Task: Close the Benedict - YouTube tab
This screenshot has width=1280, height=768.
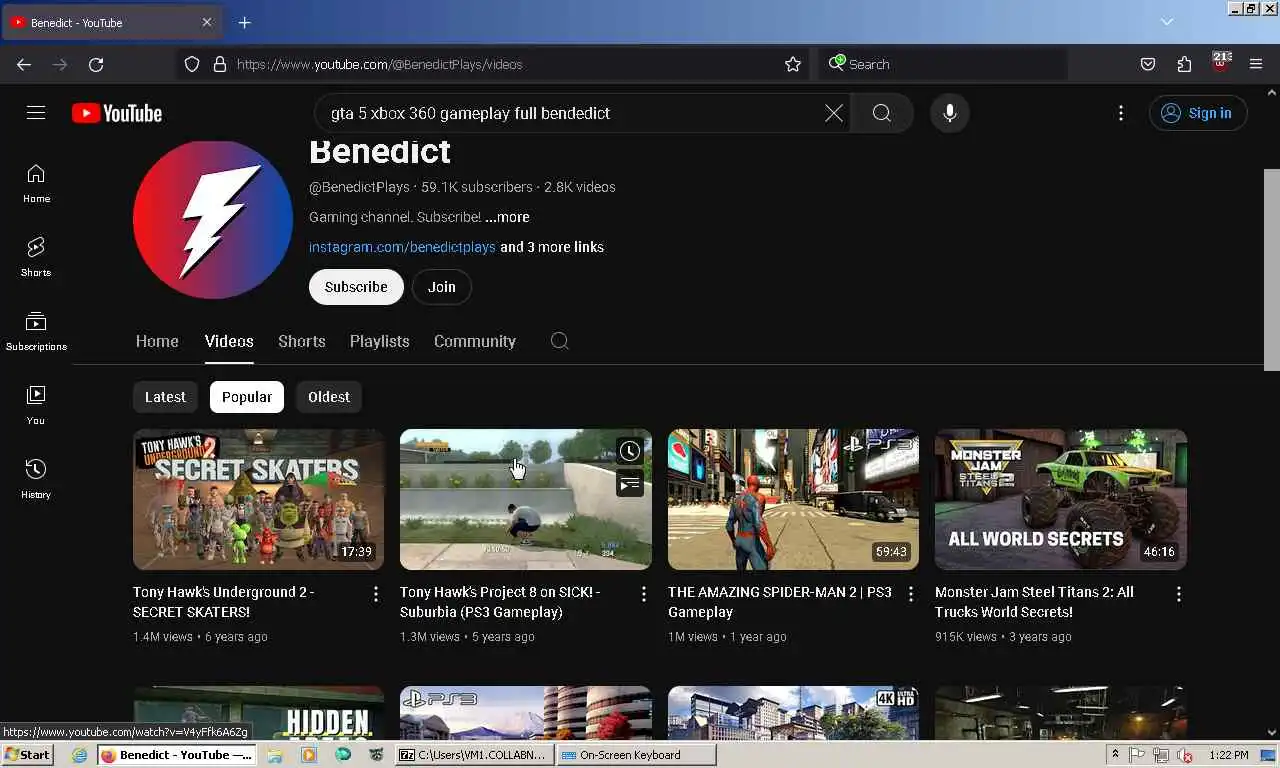Action: click(207, 22)
